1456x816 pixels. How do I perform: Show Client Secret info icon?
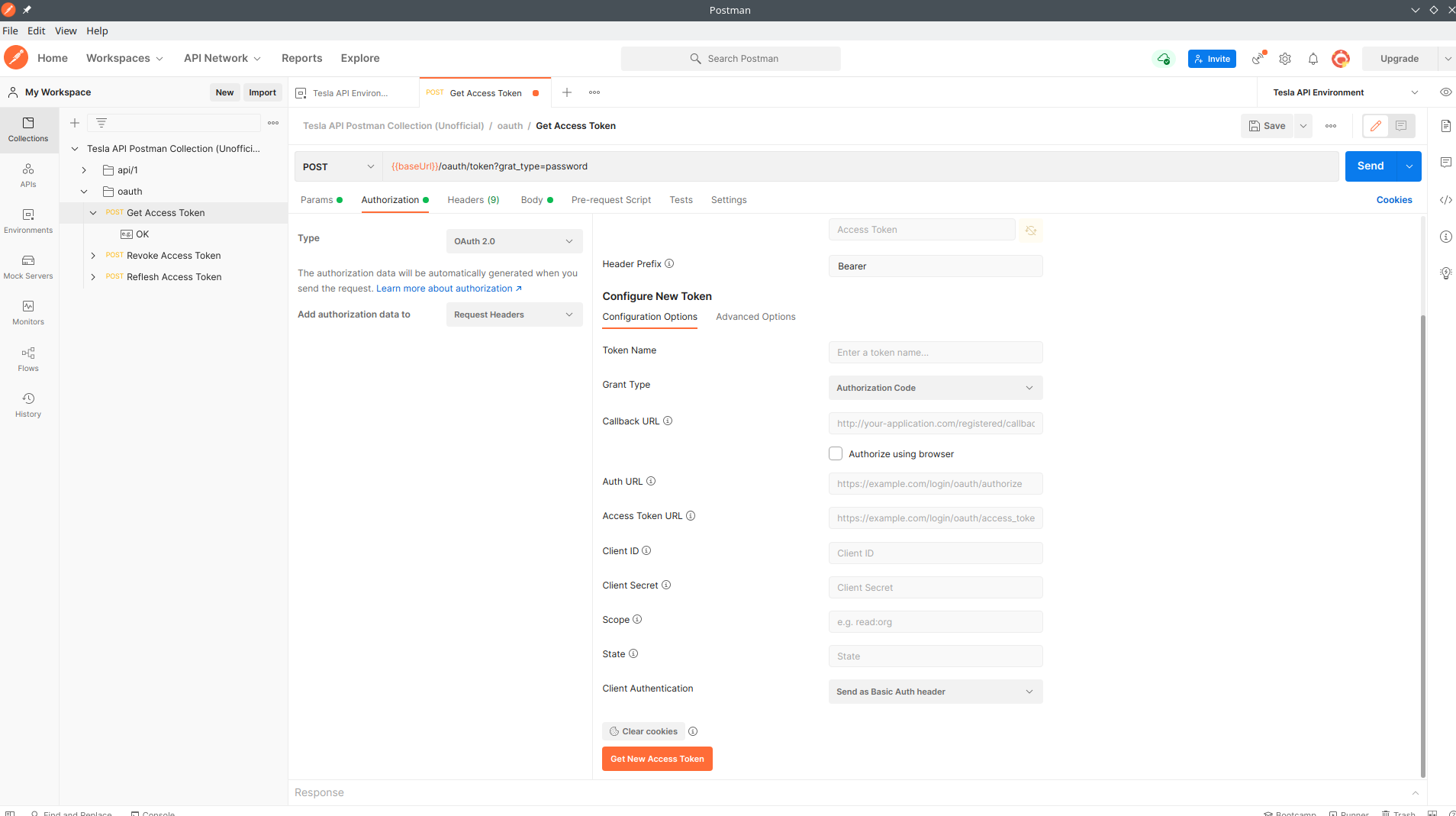(666, 585)
